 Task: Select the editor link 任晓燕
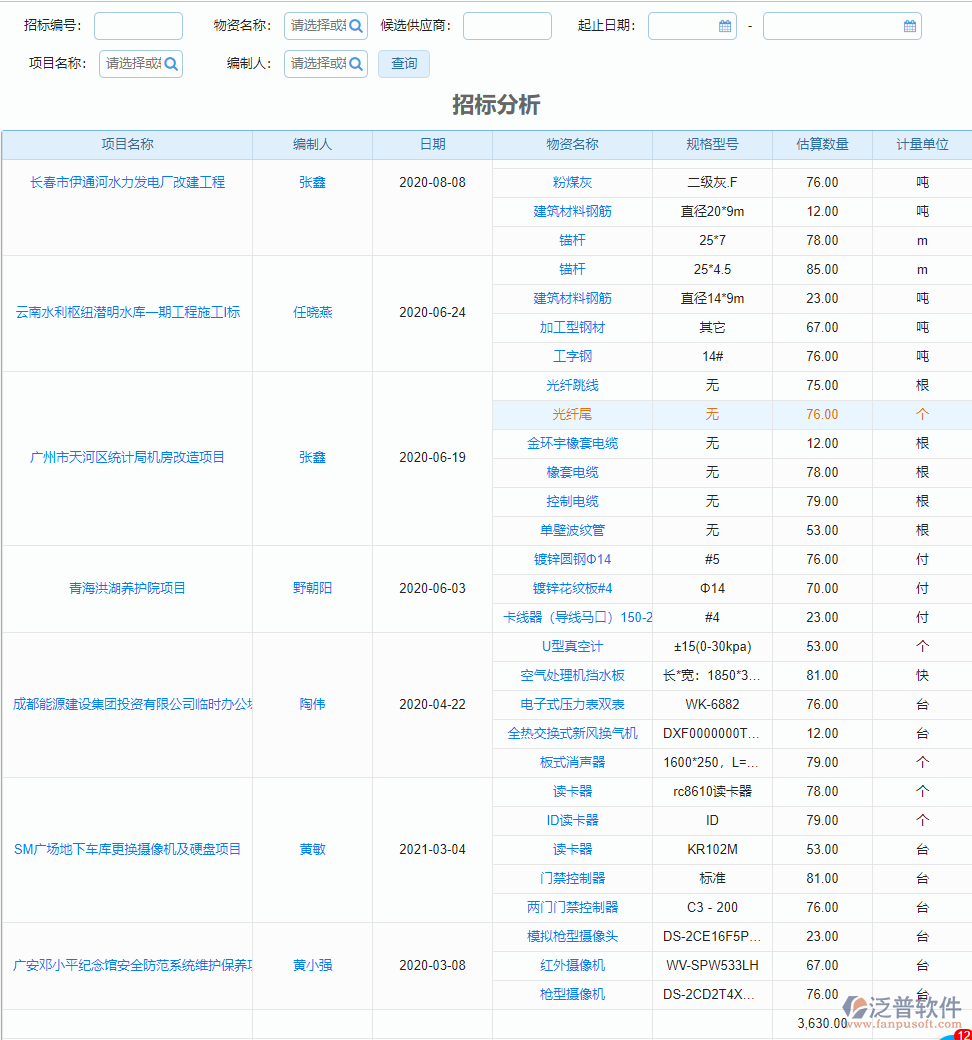pyautogui.click(x=311, y=312)
